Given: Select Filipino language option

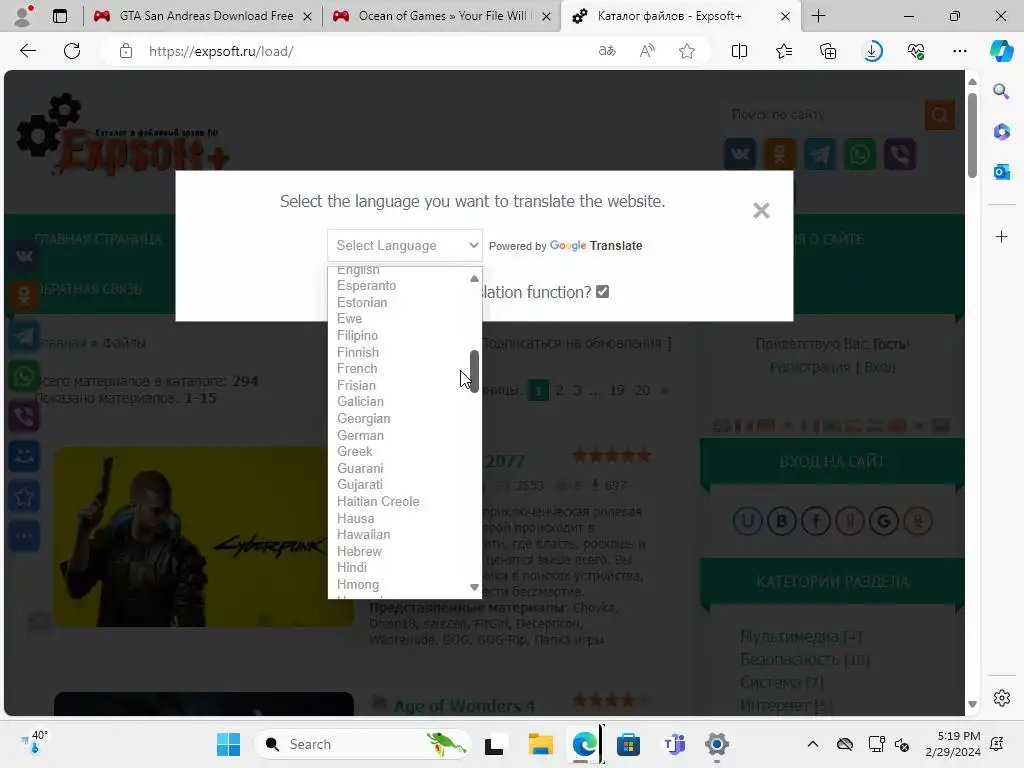Looking at the screenshot, I should pos(357,335).
